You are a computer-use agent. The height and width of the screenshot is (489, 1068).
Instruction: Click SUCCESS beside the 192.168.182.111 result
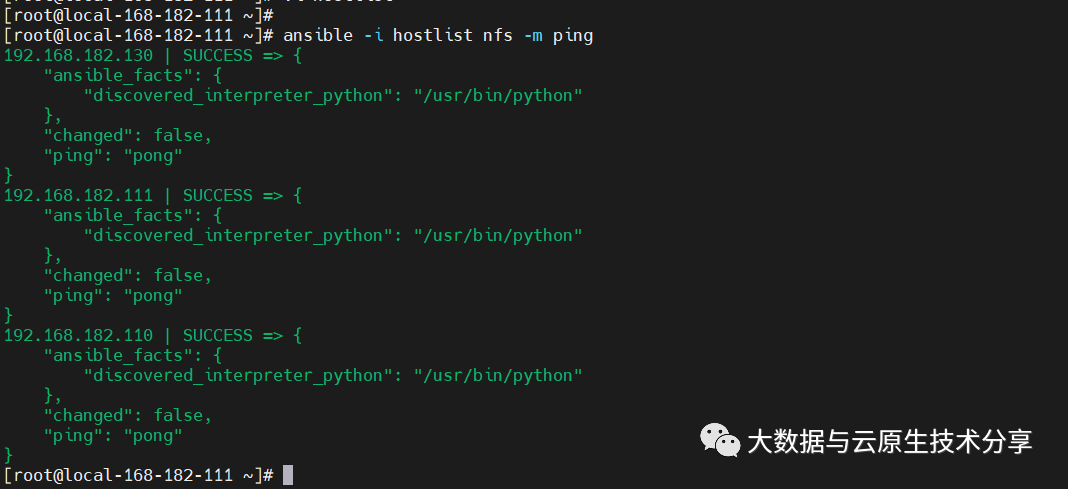pos(217,195)
